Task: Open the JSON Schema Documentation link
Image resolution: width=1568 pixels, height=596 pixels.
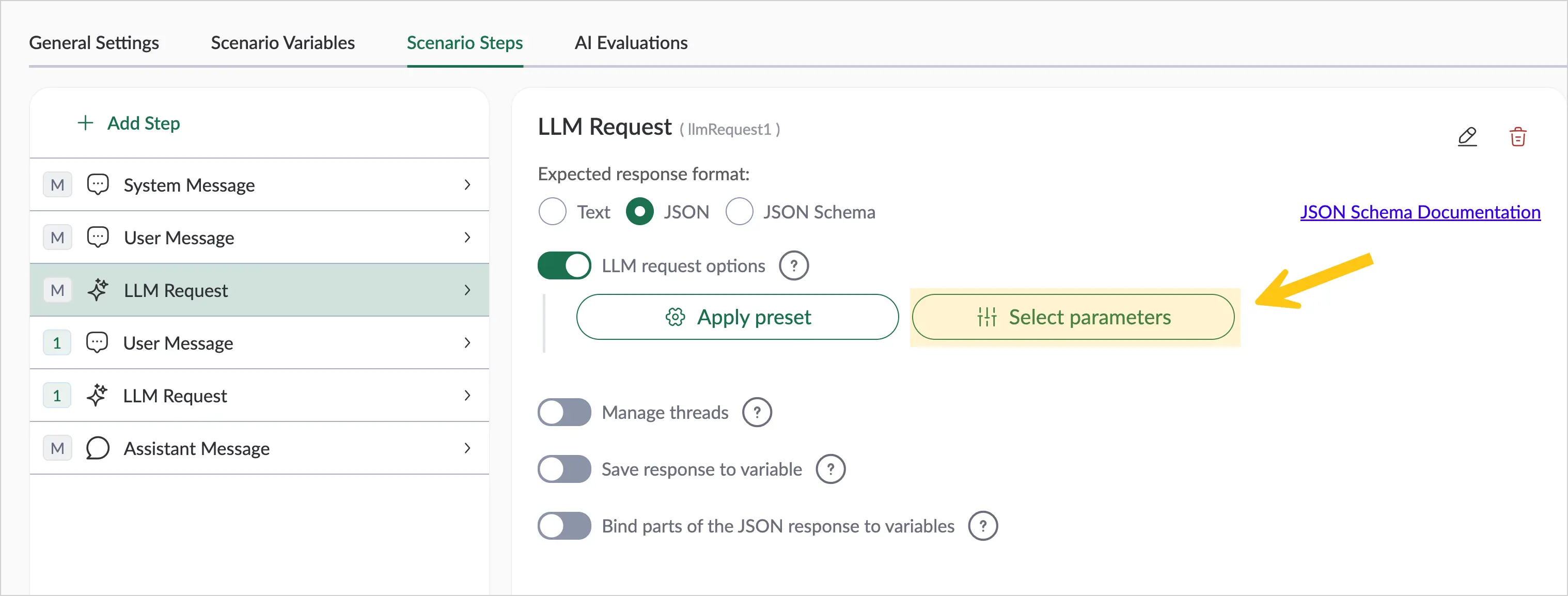Action: (x=1420, y=212)
